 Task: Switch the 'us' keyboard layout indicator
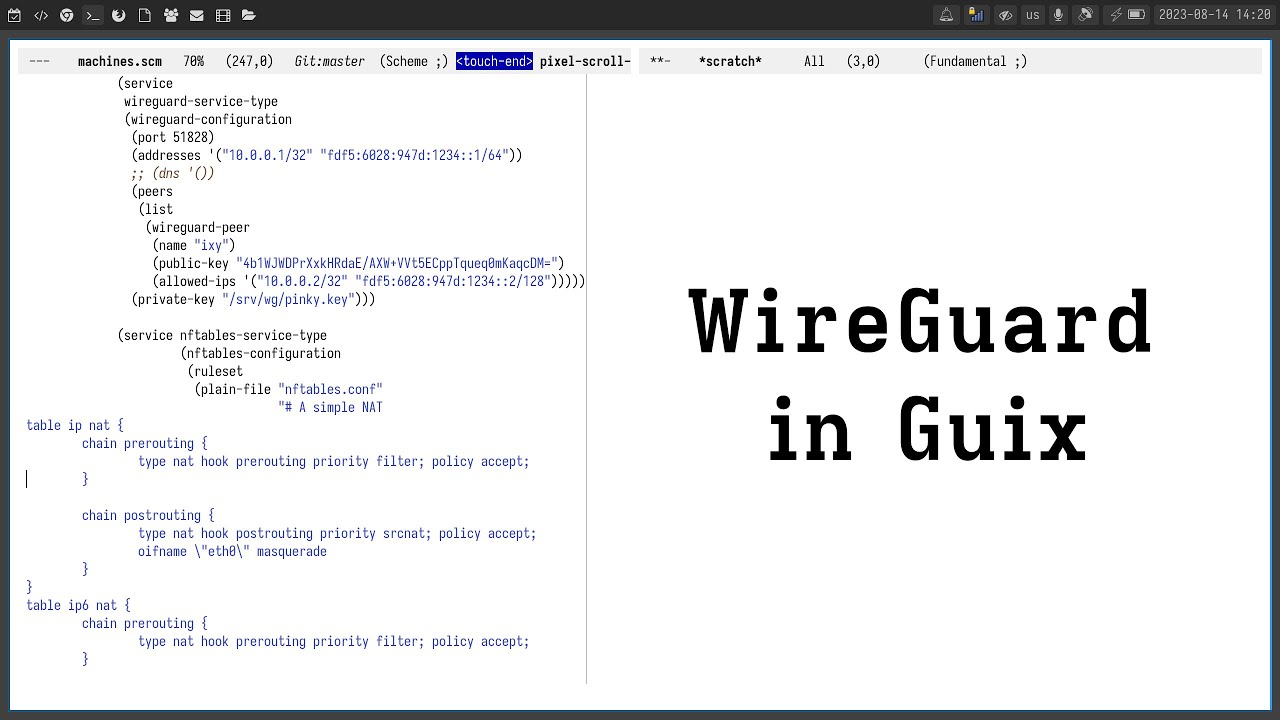tap(1033, 15)
